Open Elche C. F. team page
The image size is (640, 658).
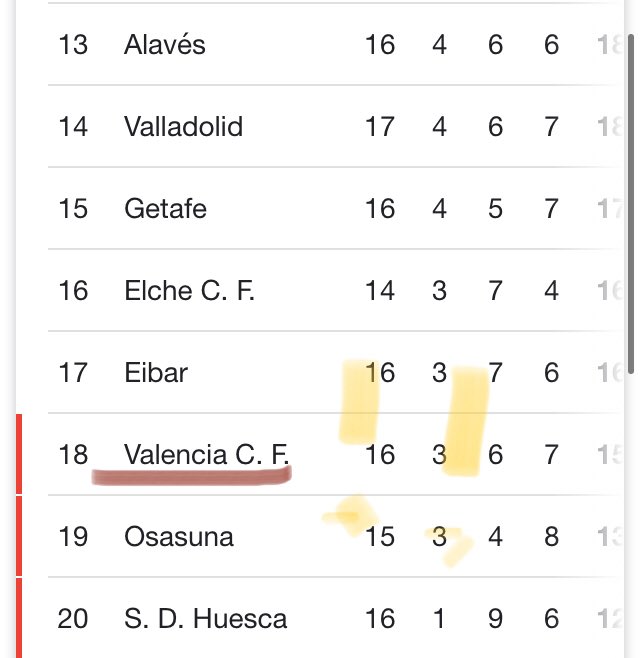(190, 291)
